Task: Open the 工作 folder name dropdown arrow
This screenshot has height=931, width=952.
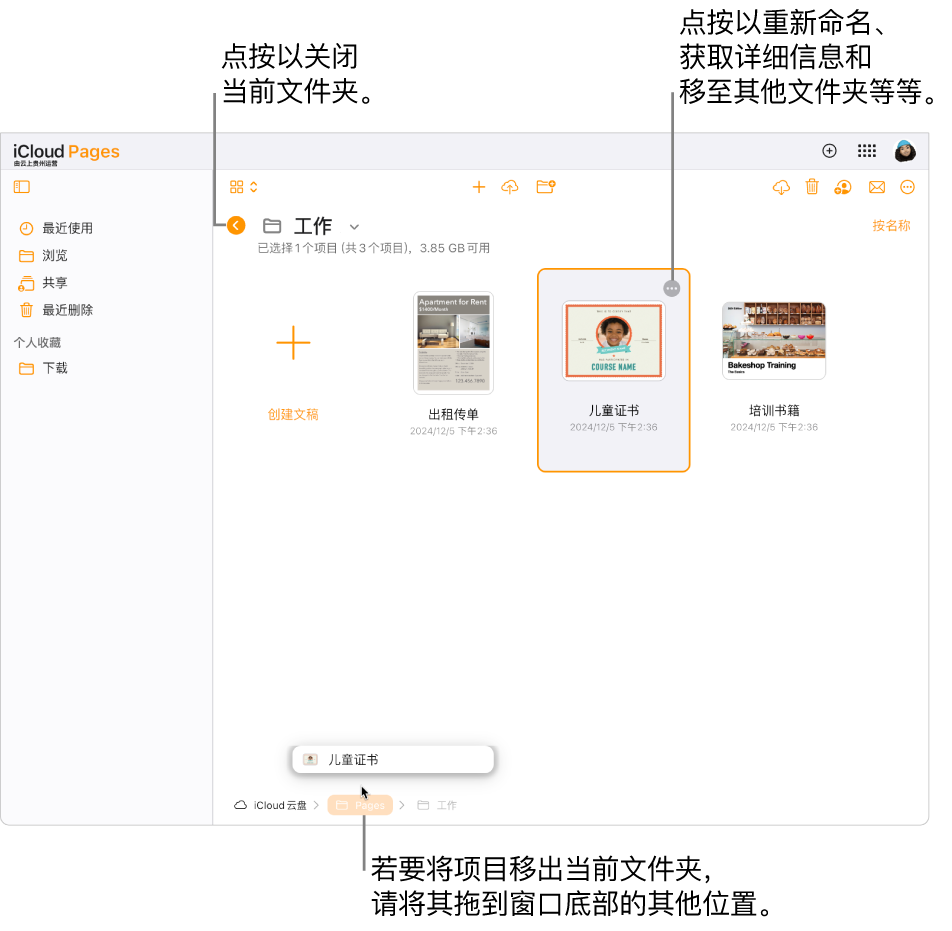Action: 353,227
